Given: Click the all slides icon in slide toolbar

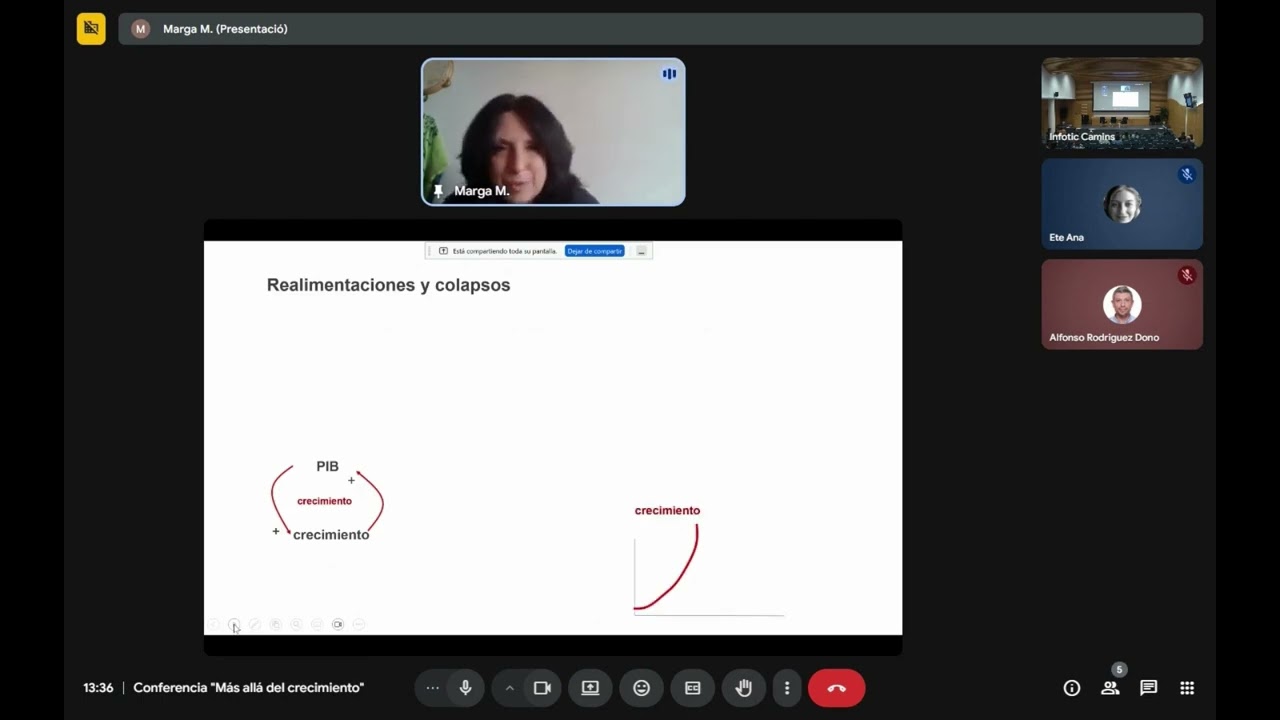Looking at the screenshot, I should pyautogui.click(x=275, y=624).
